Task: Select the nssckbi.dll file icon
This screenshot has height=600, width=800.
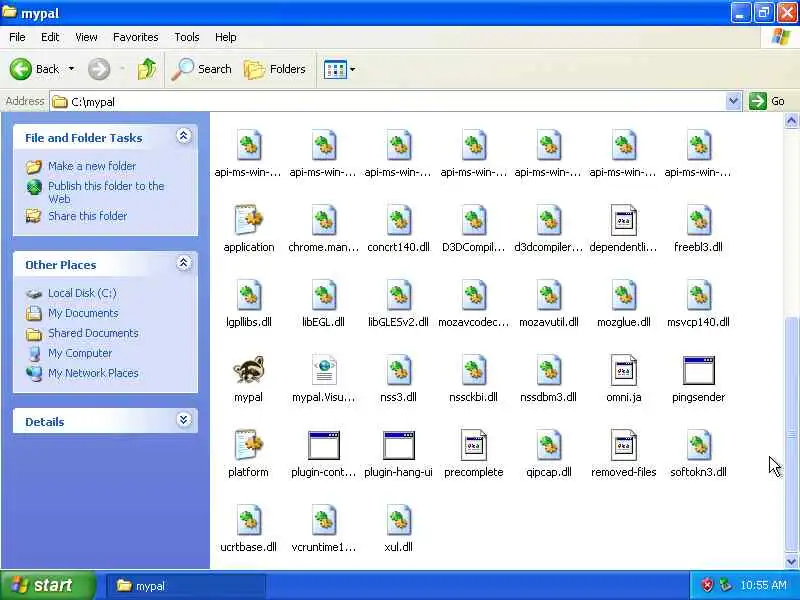Action: (473, 370)
